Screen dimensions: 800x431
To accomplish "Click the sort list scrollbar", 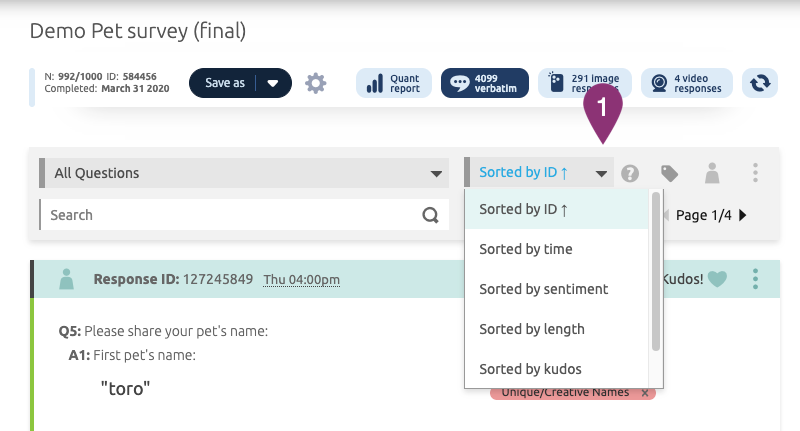I will point(656,272).
